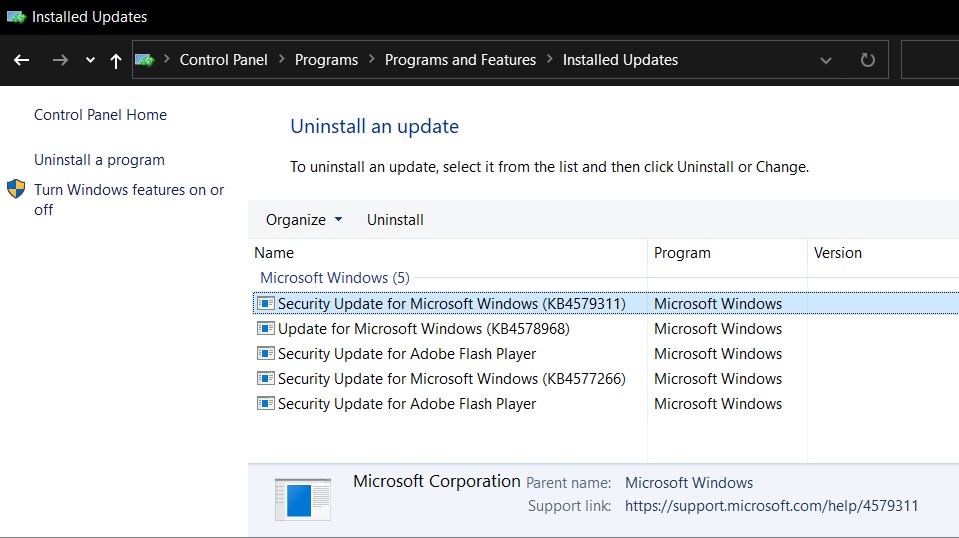Open support link for help 4579311

point(771,506)
